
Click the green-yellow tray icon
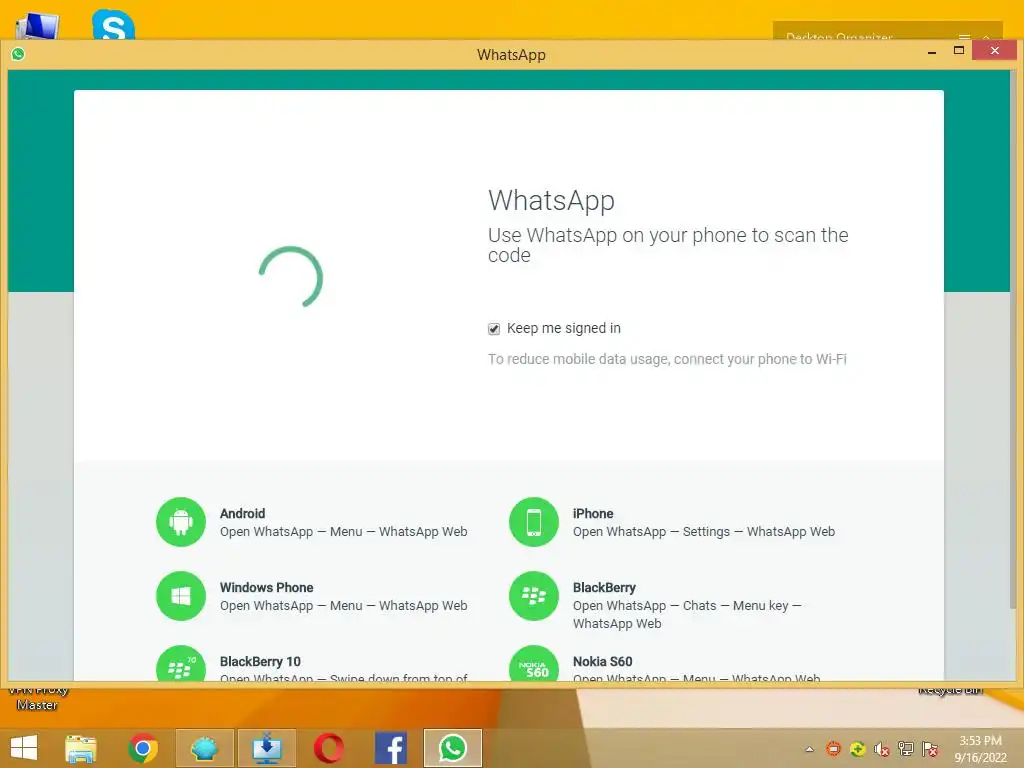coord(857,749)
